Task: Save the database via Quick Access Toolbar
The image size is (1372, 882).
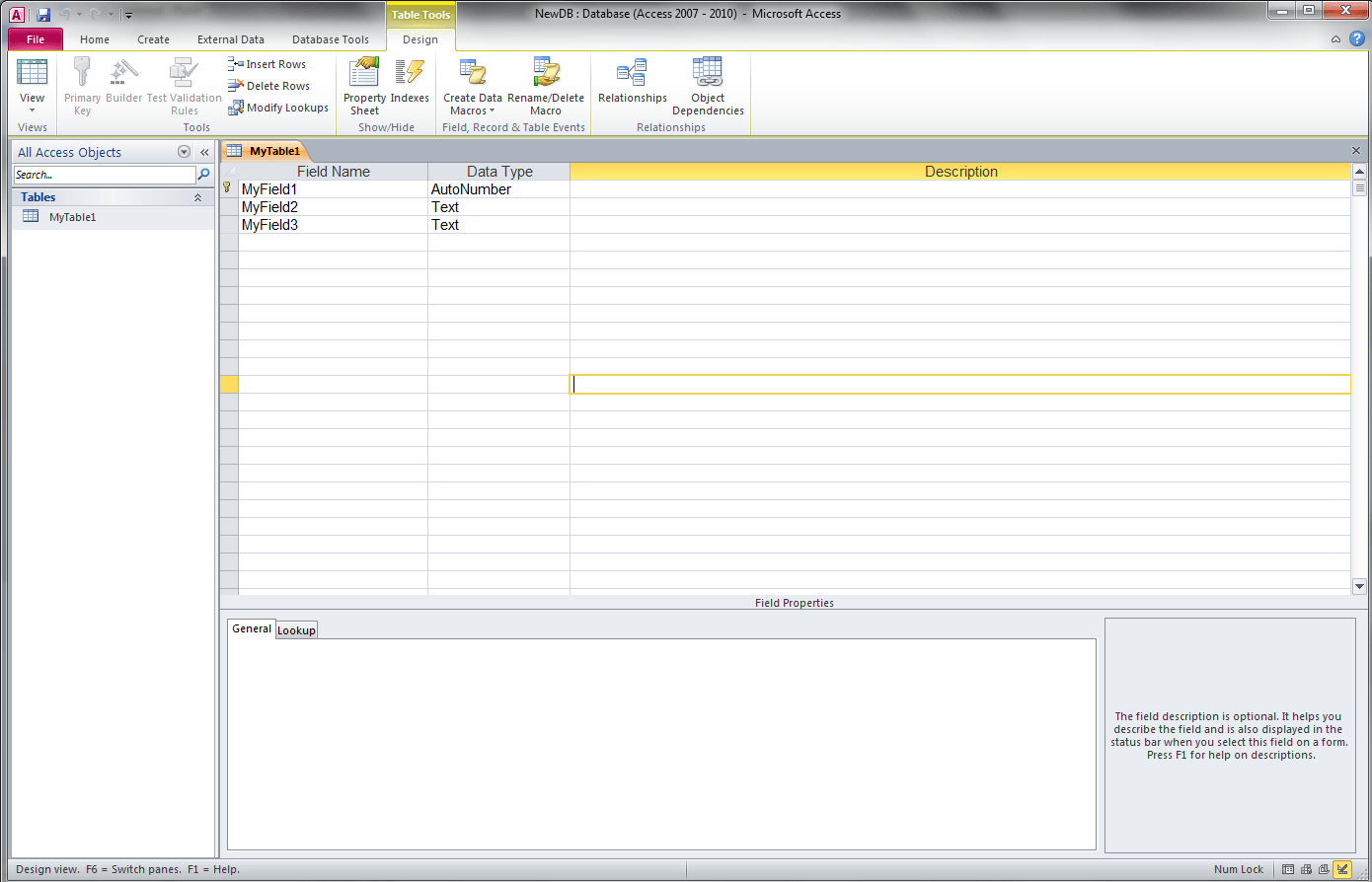Action: point(41,13)
